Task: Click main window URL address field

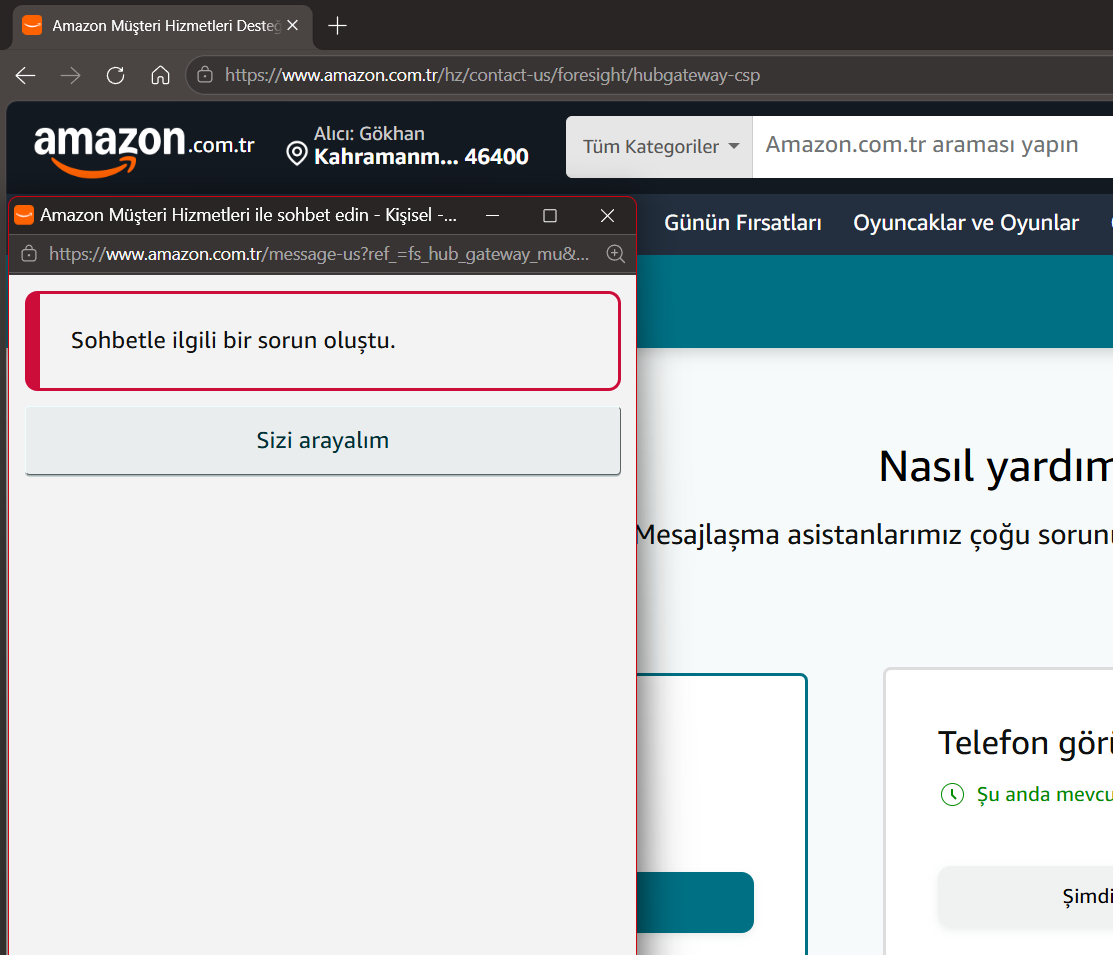Action: (x=492, y=75)
